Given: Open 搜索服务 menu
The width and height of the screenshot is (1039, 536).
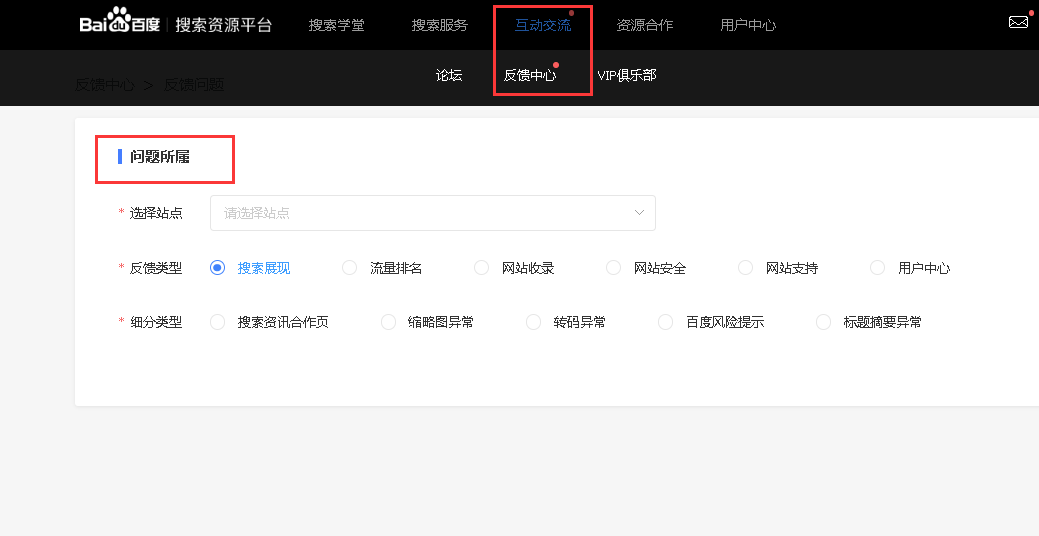Looking at the screenshot, I should coord(440,25).
